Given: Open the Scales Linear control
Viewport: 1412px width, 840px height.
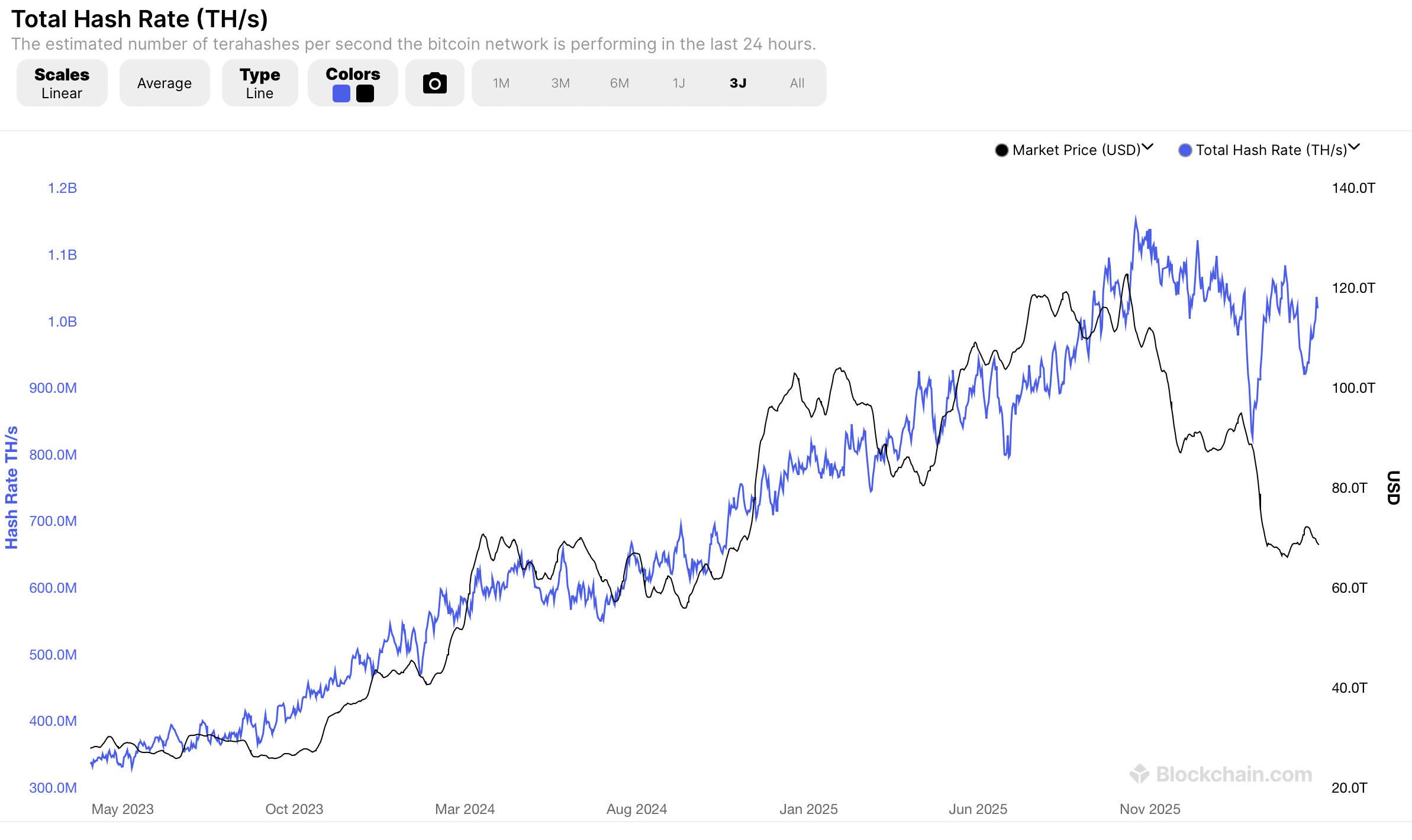Looking at the screenshot, I should (x=62, y=83).
